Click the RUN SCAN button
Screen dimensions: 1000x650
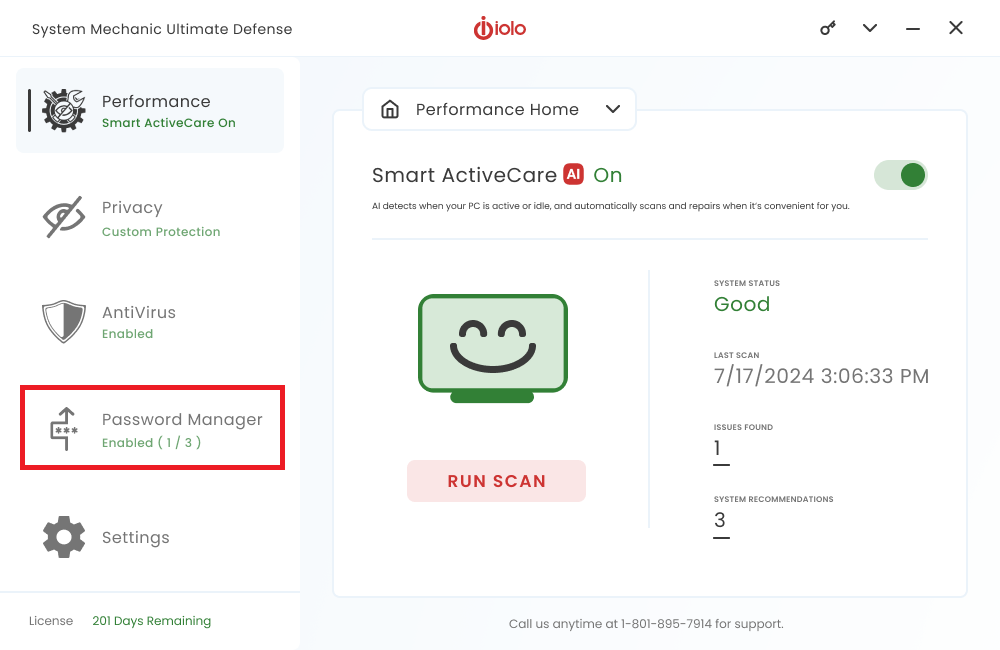click(496, 481)
